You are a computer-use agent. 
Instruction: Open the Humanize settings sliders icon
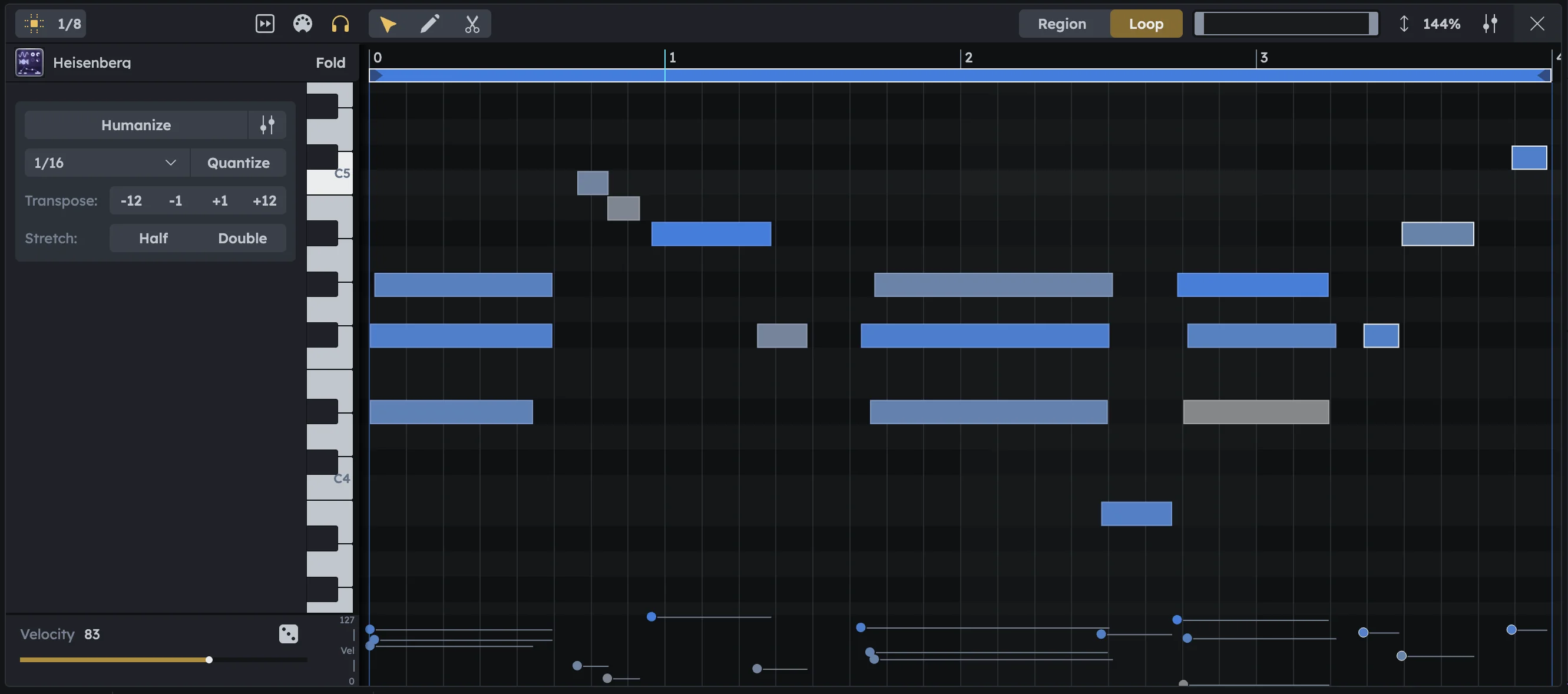(x=267, y=124)
